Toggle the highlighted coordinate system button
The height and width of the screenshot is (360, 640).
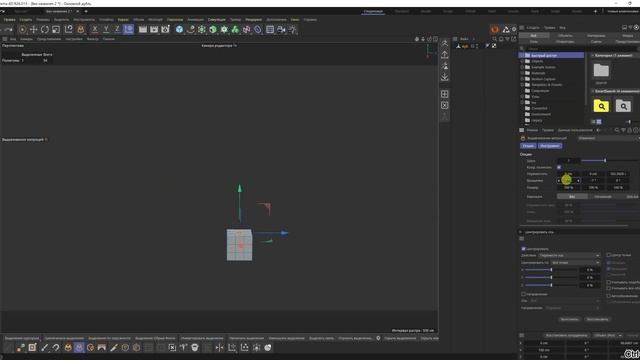(x=129, y=29)
